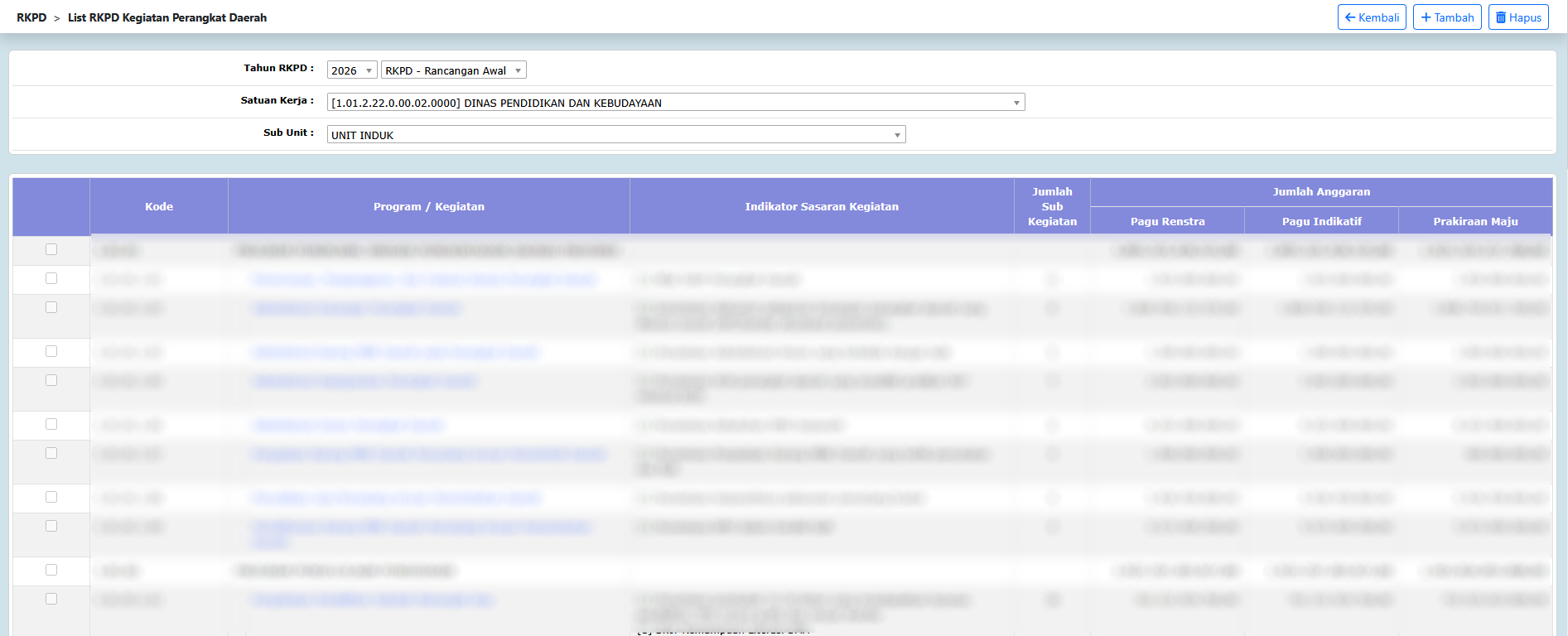1568x636 pixels.
Task: Tick the second row checkbox in the table
Action: pos(51,278)
